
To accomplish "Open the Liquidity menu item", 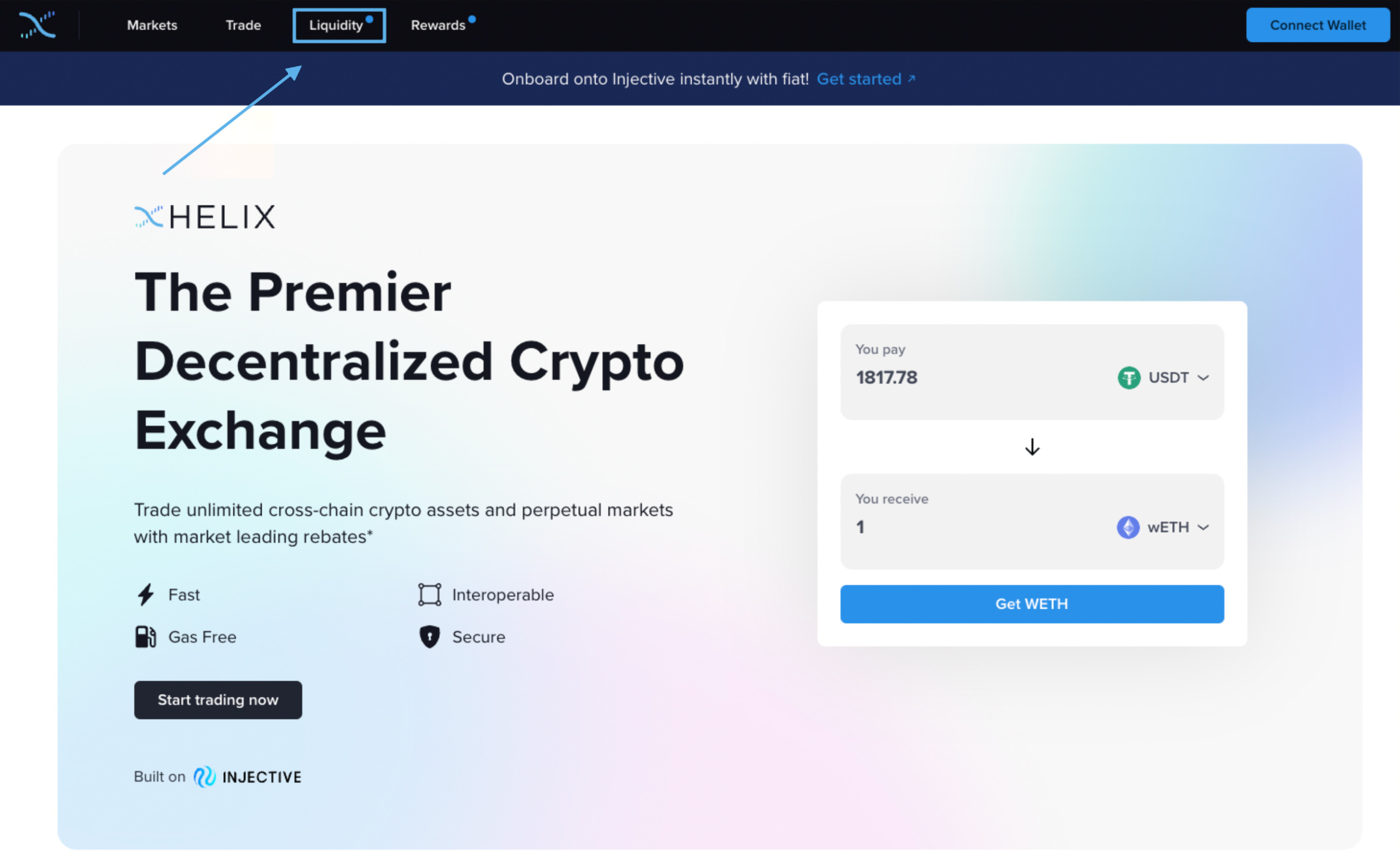I will pos(339,25).
